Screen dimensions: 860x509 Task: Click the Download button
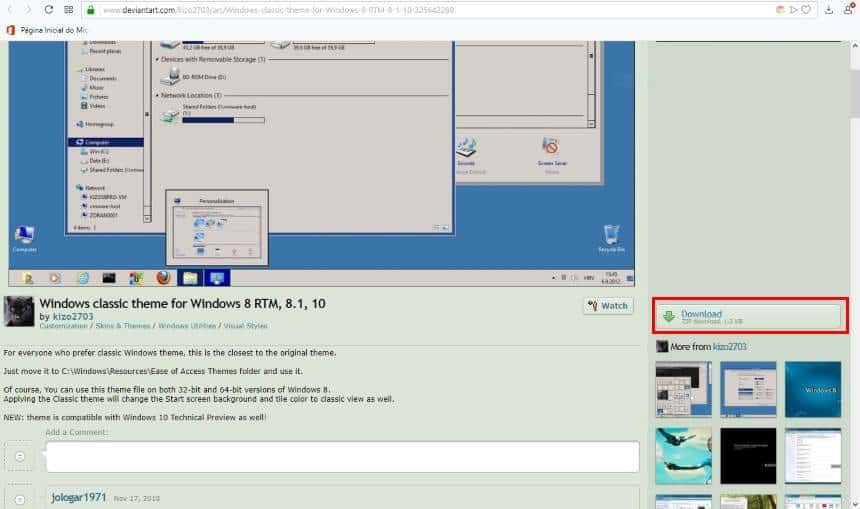click(x=750, y=316)
